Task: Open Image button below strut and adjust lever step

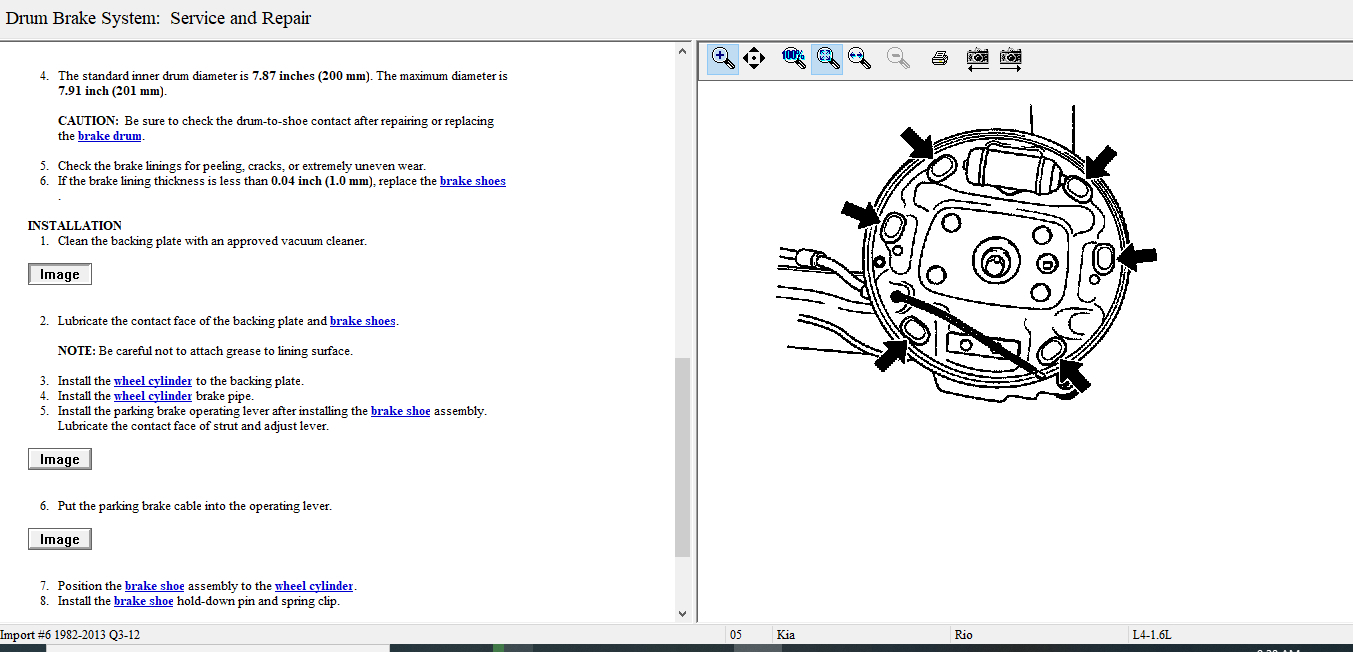Action: [60, 460]
